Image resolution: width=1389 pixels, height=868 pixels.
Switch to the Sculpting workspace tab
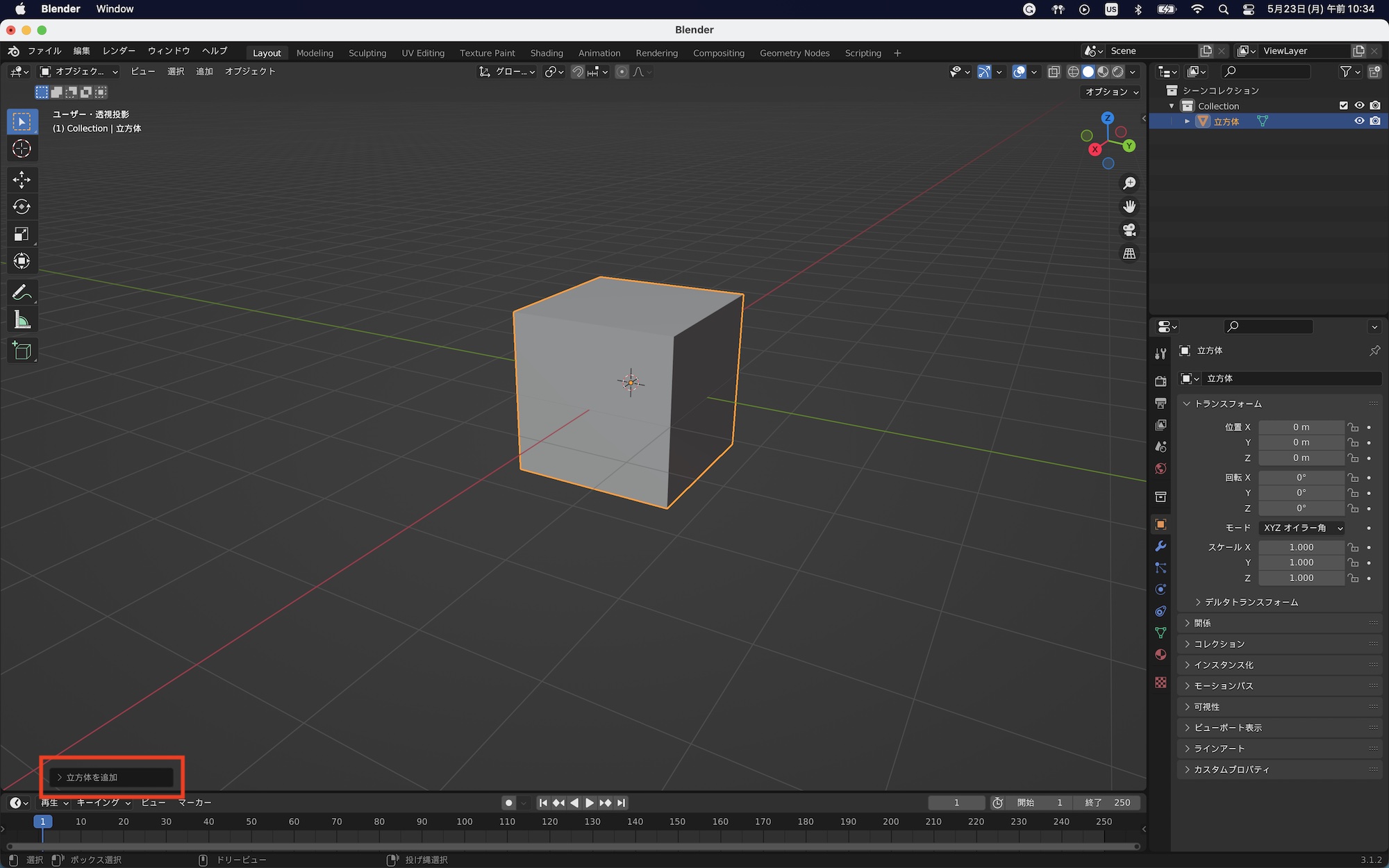tap(367, 53)
